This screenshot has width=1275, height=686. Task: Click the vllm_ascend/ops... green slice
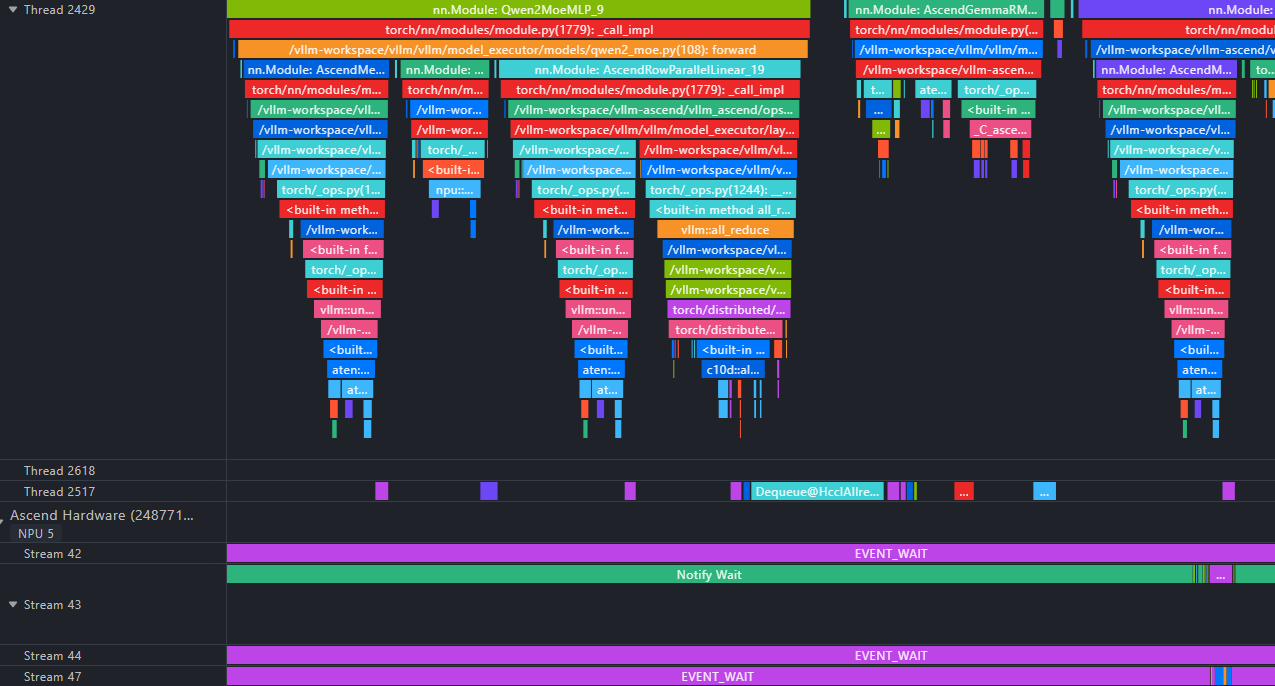(654, 109)
